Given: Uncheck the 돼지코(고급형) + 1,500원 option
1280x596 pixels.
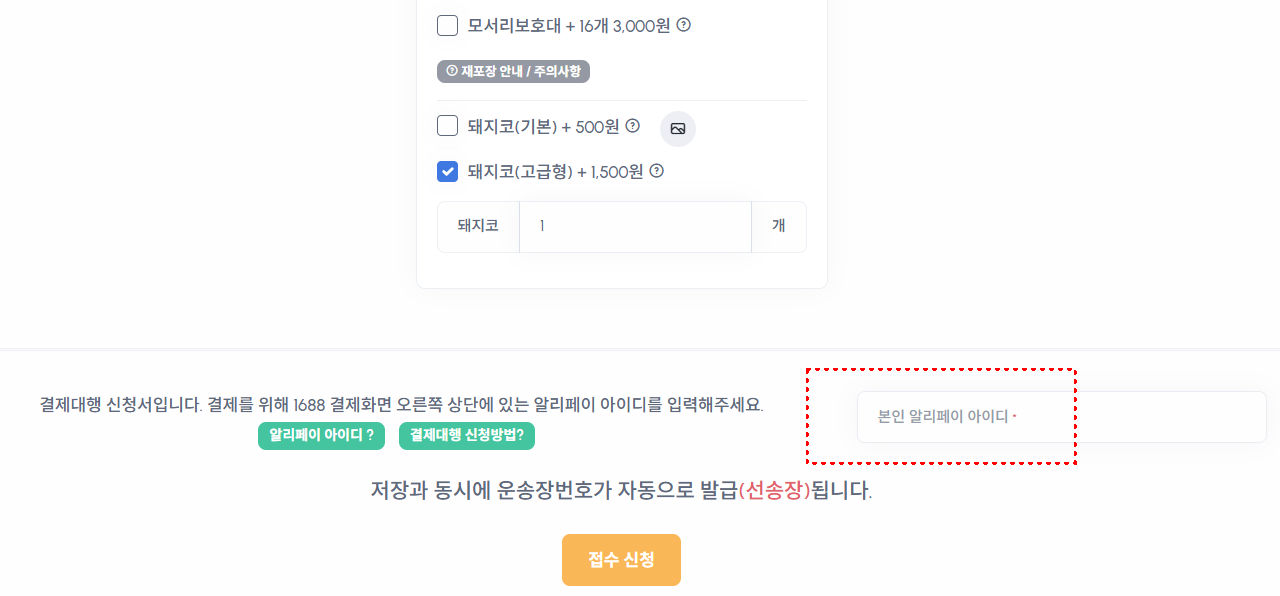Looking at the screenshot, I should (x=447, y=171).
